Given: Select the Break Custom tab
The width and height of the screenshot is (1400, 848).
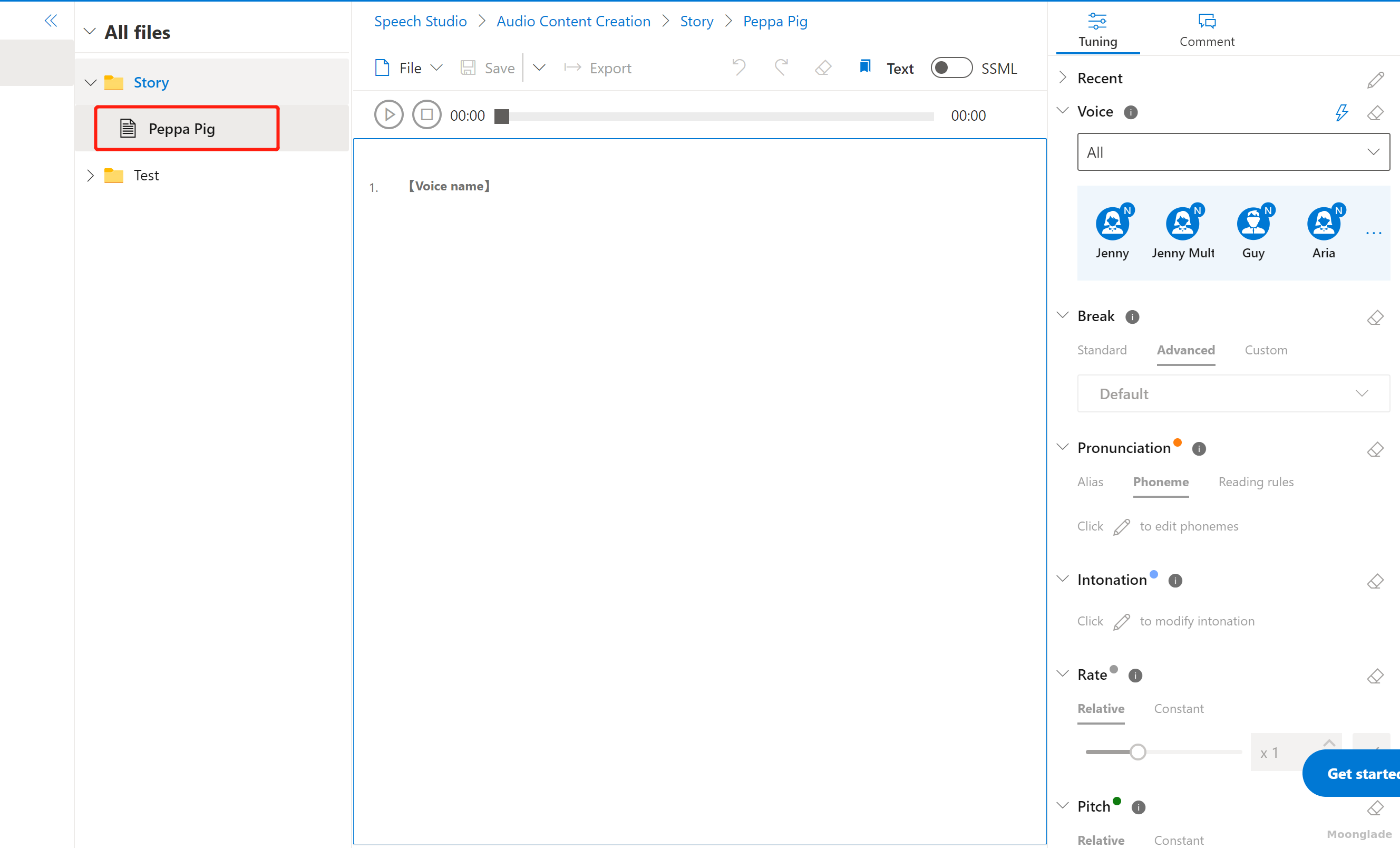Looking at the screenshot, I should pyautogui.click(x=1266, y=350).
